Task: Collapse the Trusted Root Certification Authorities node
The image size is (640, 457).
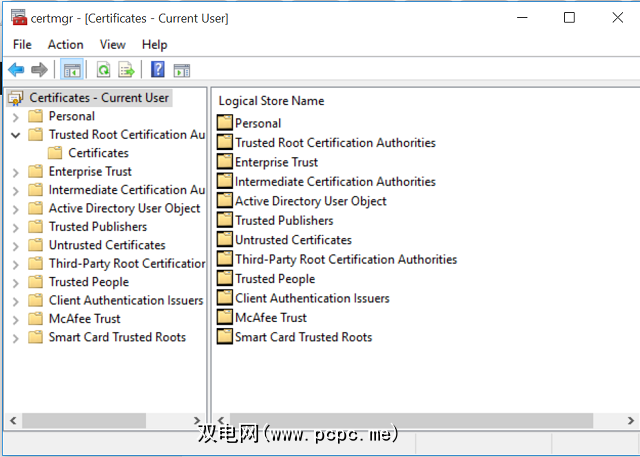Action: point(16,135)
